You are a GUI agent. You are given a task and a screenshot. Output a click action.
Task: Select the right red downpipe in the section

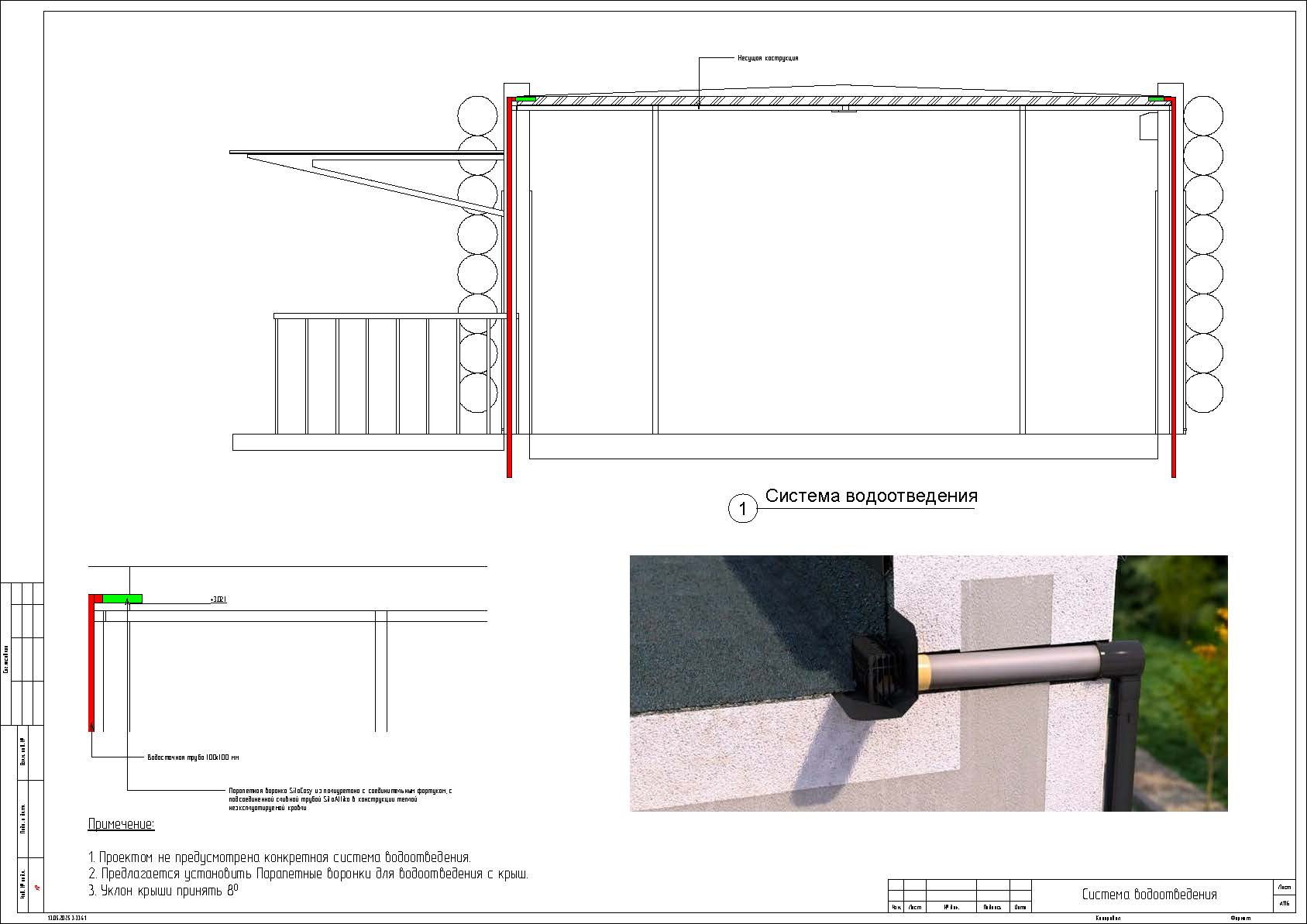click(1173, 287)
